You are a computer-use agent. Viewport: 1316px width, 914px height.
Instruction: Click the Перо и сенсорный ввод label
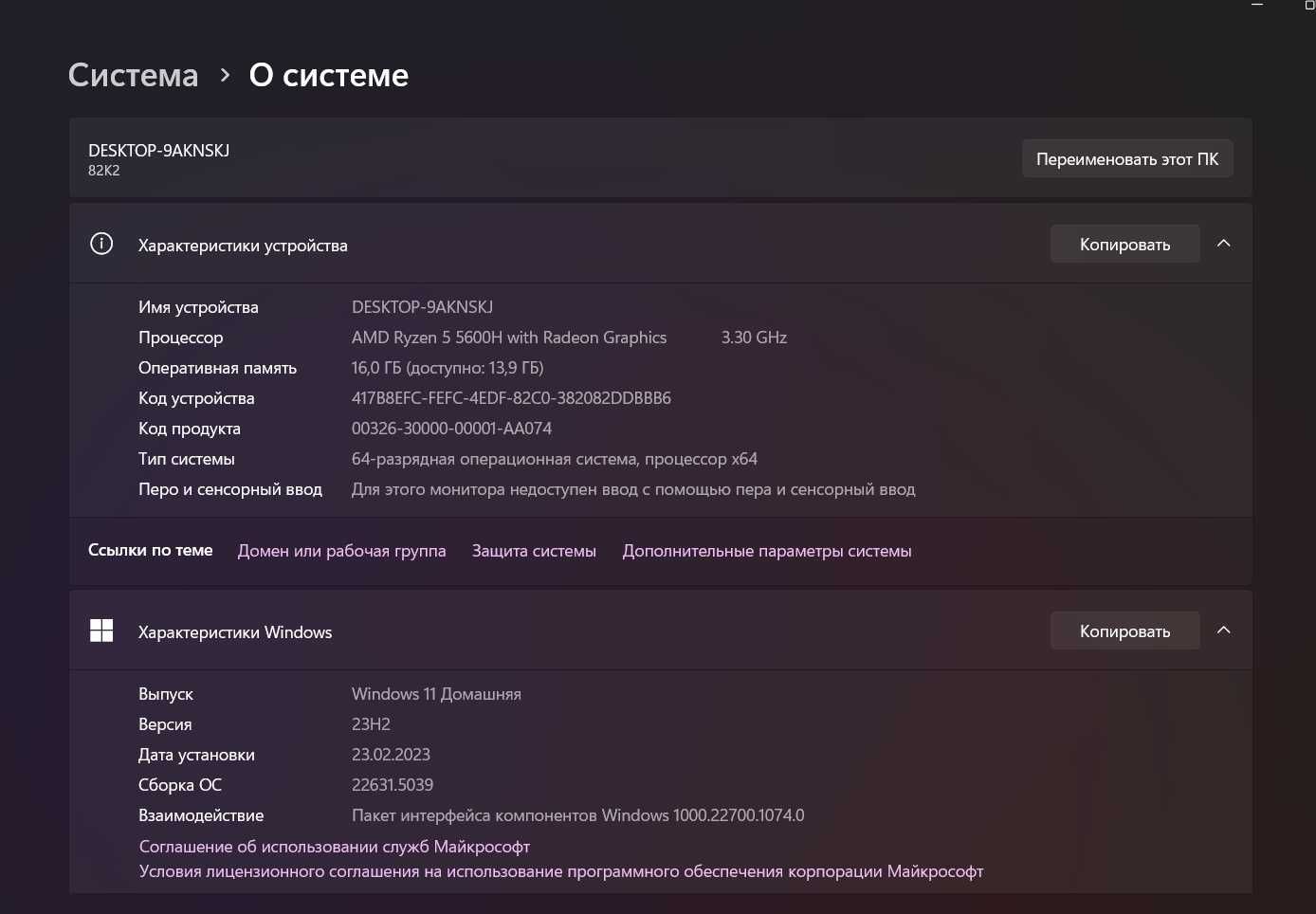pos(230,489)
